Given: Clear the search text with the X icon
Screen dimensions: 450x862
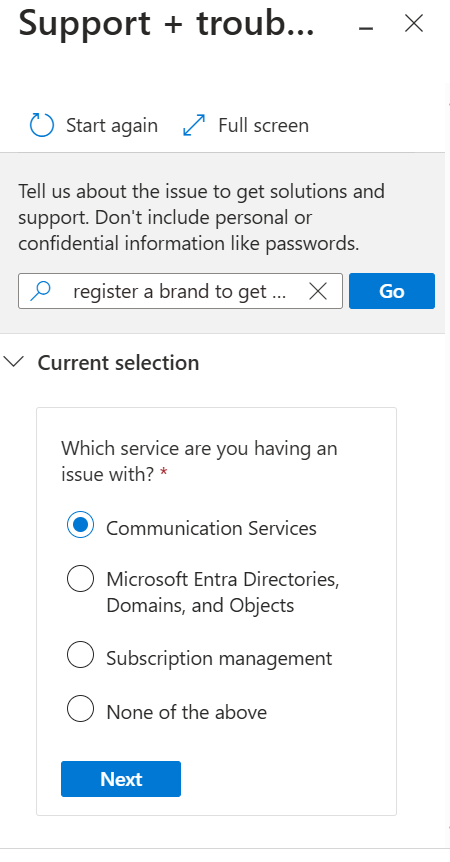Looking at the screenshot, I should (318, 291).
